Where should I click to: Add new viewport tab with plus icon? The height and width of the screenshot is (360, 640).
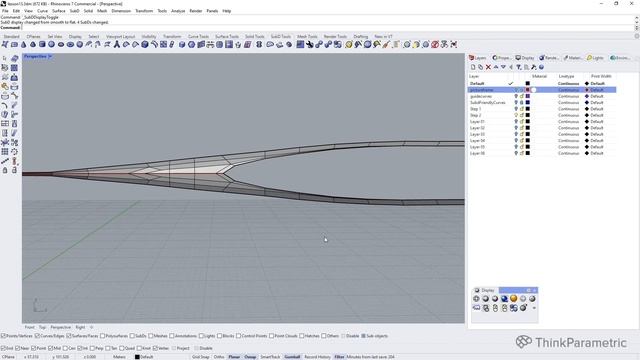click(x=91, y=327)
